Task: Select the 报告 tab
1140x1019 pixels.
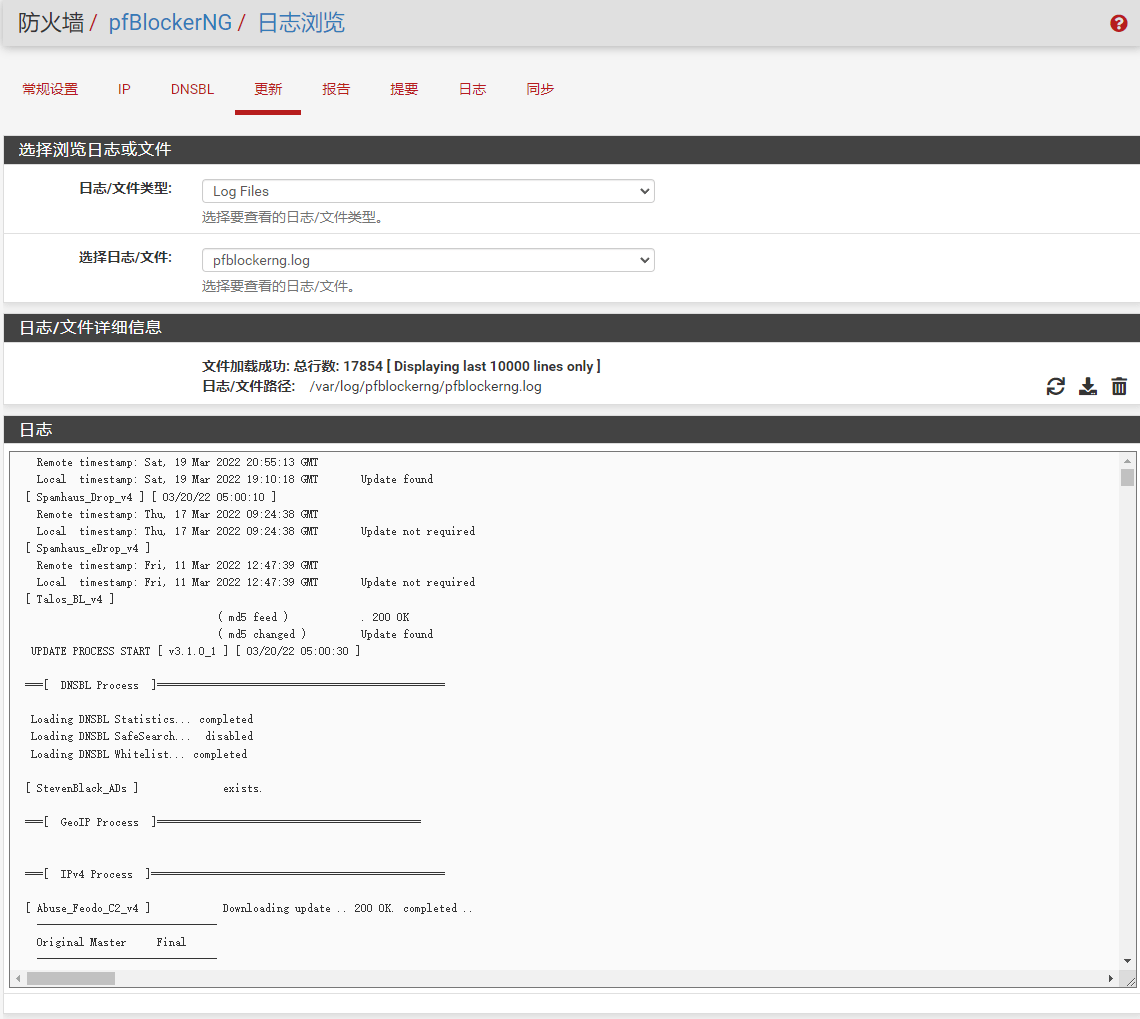Action: tap(336, 89)
